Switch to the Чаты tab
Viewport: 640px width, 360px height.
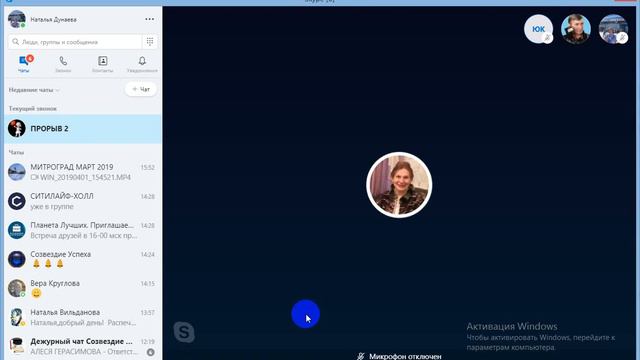pyautogui.click(x=24, y=64)
